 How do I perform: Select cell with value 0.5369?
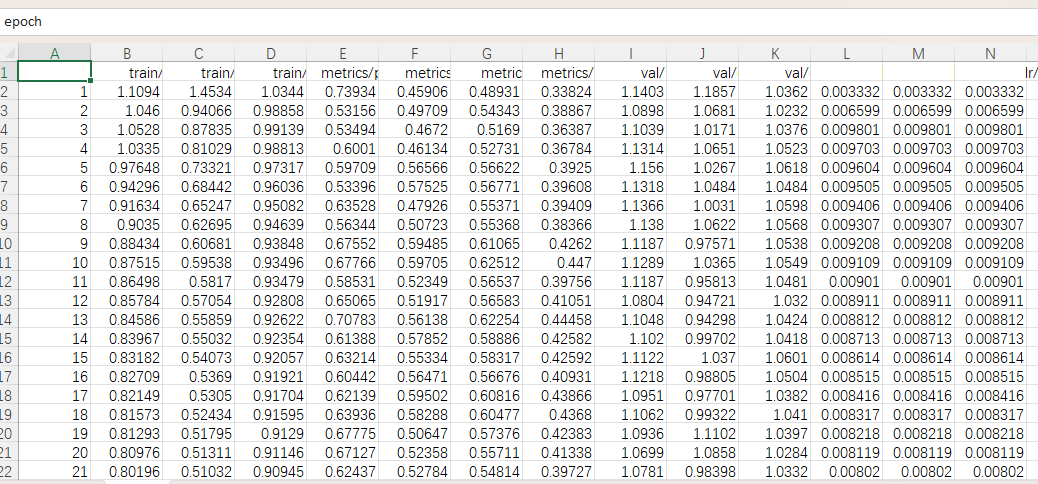coord(199,377)
